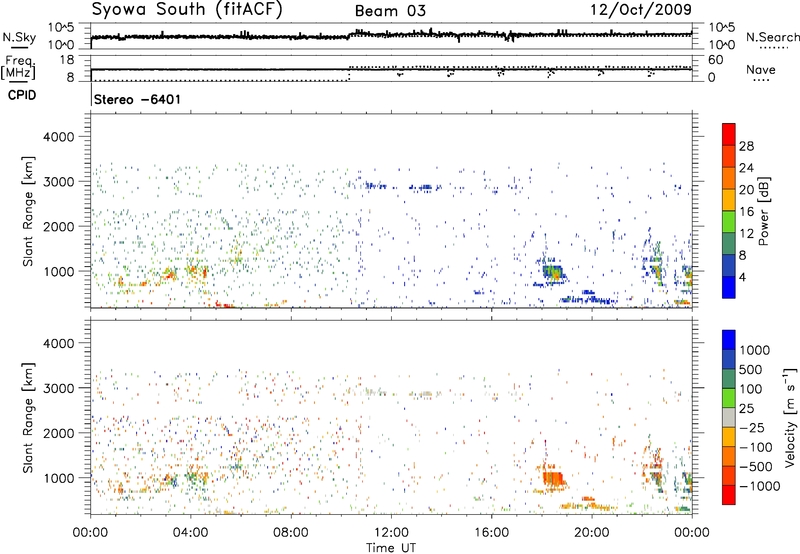The height and width of the screenshot is (554, 800).
Task: Click the yellow 16–20 dB segment of the power colorbar
Action: coord(729,200)
